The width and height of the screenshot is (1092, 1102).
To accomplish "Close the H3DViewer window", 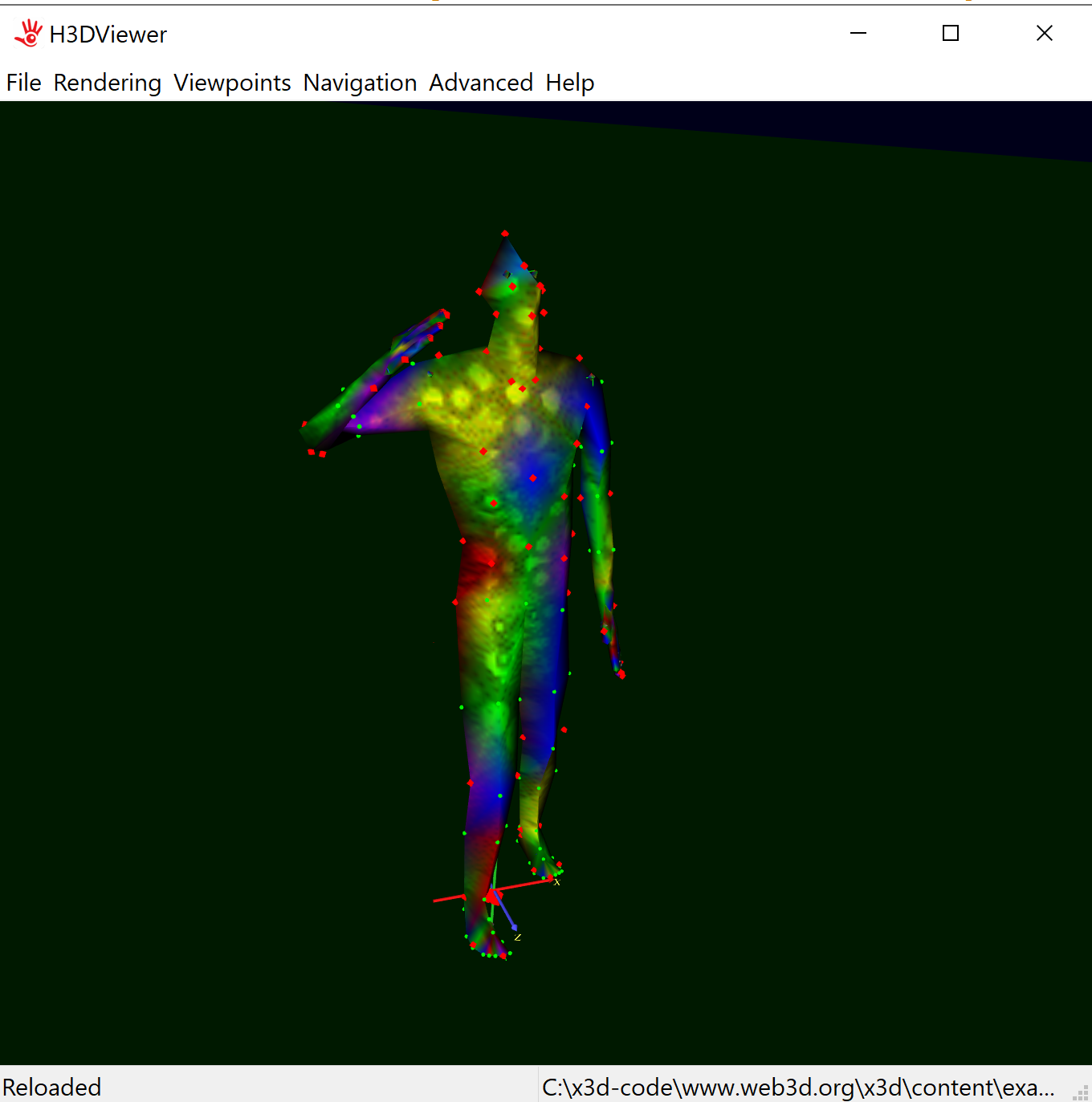I will [x=1044, y=34].
